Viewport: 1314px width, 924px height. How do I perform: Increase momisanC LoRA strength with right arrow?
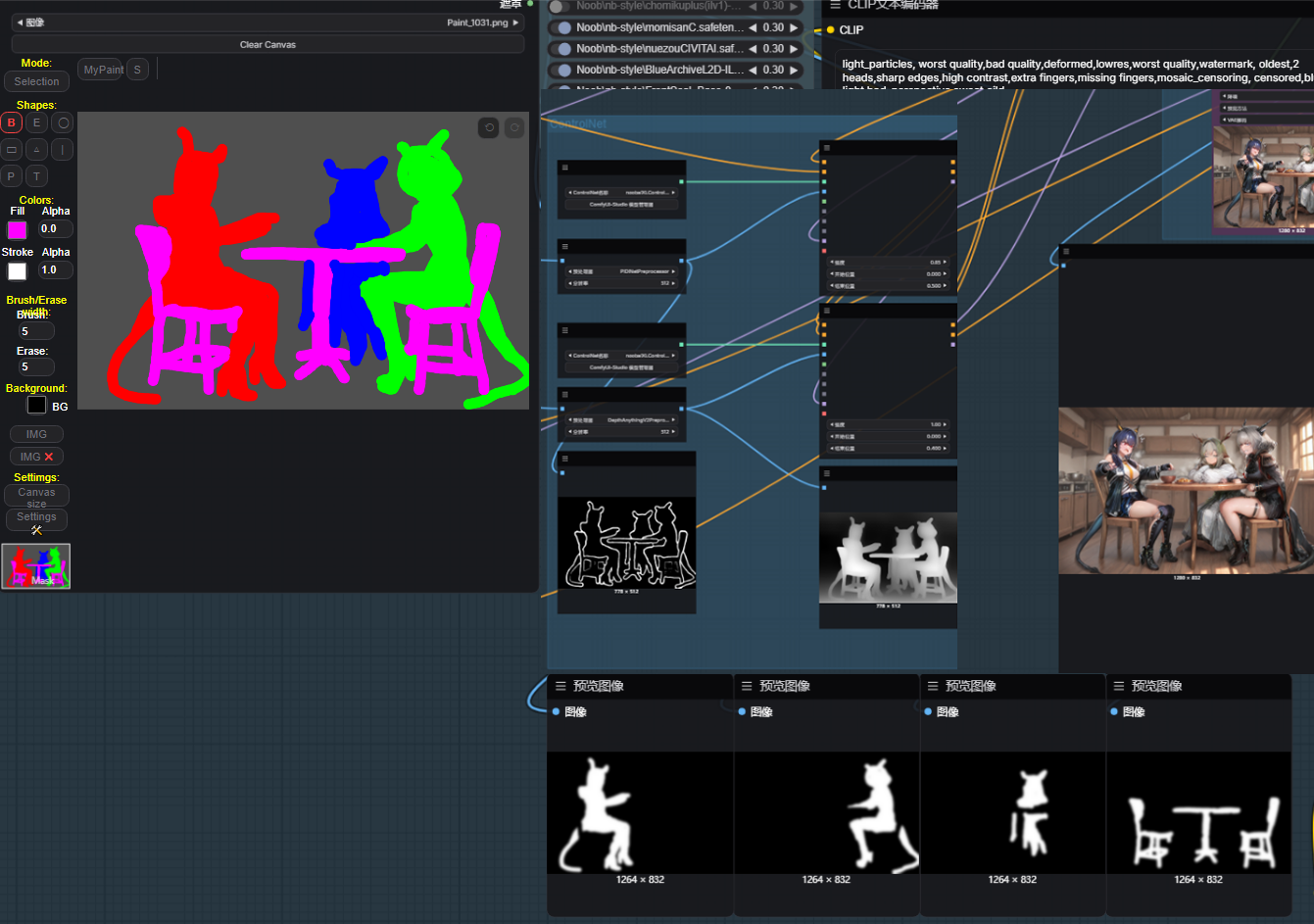click(795, 27)
